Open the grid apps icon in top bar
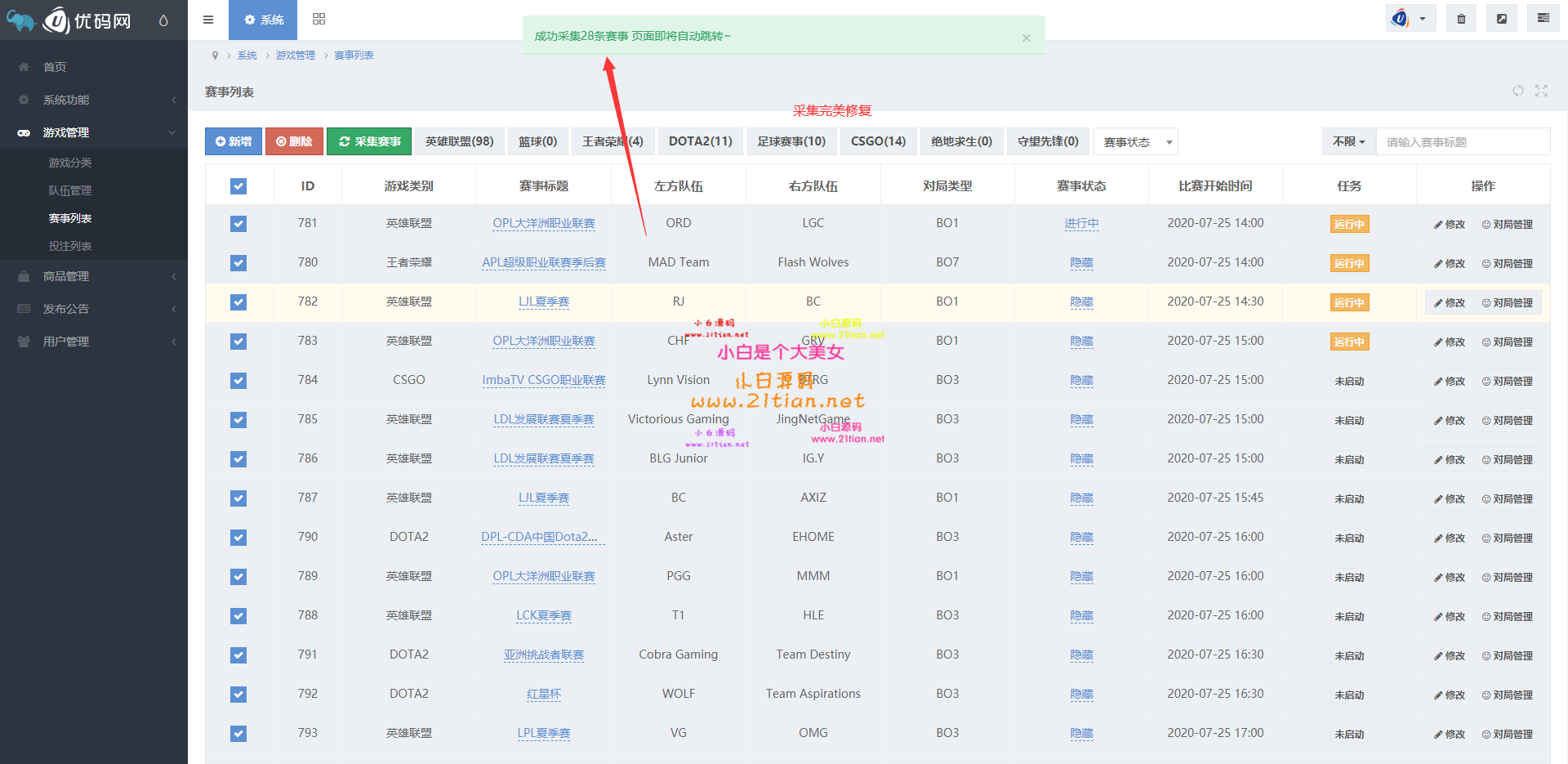The width and height of the screenshot is (1568, 764). (318, 20)
